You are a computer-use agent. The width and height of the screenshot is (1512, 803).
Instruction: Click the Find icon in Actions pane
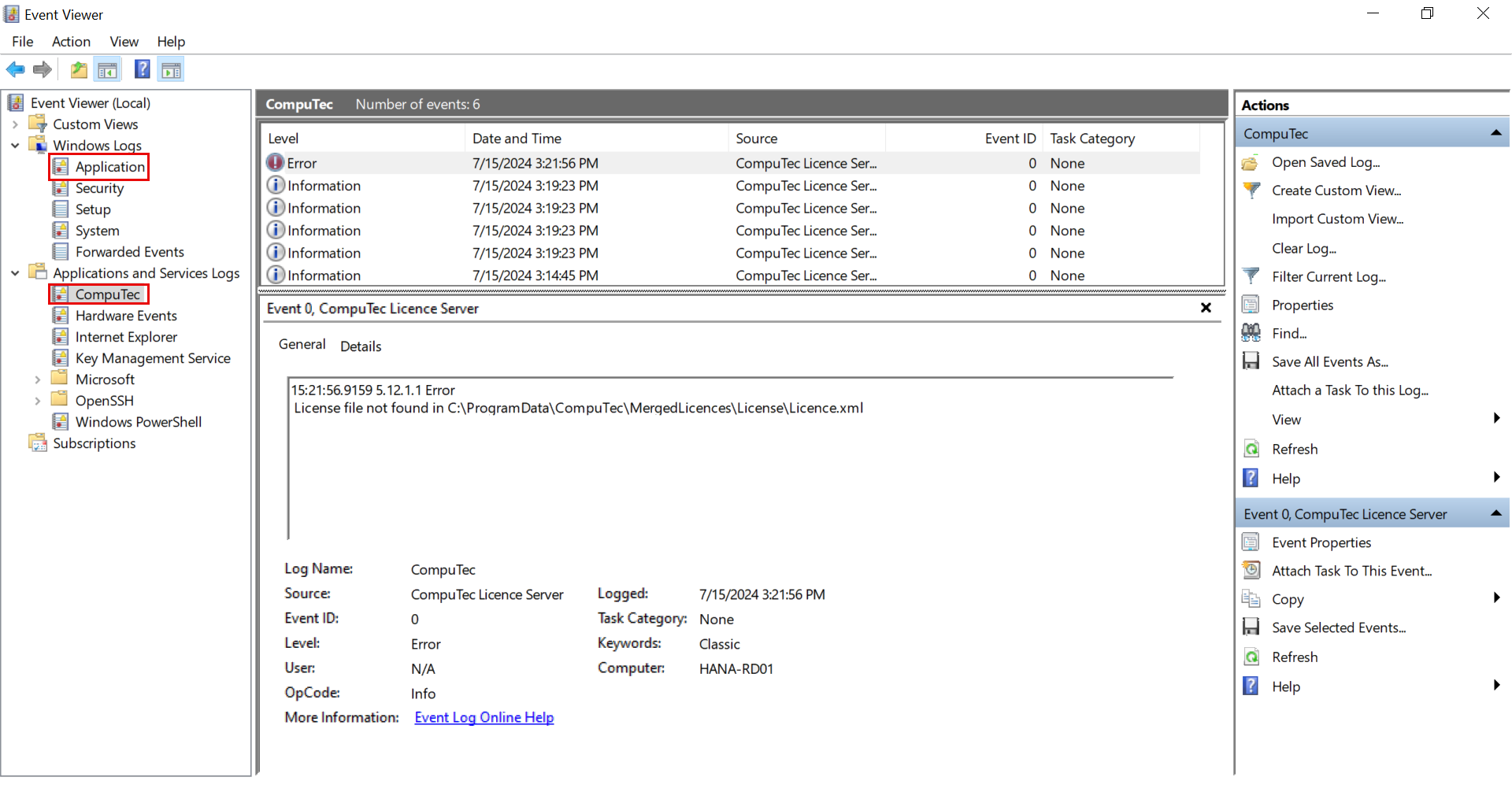(x=1252, y=332)
